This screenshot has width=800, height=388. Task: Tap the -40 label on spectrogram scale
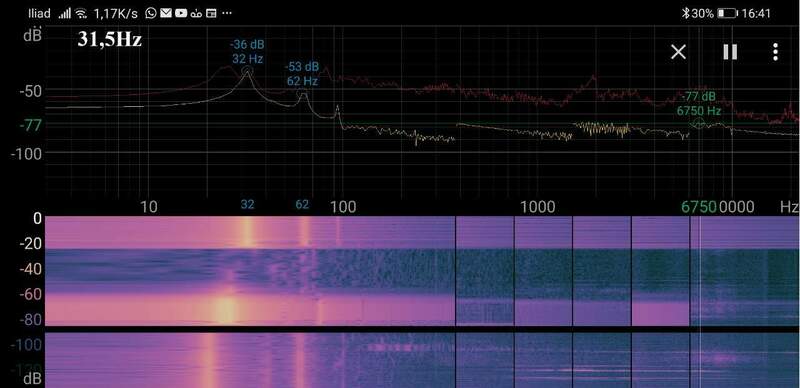(x=30, y=269)
